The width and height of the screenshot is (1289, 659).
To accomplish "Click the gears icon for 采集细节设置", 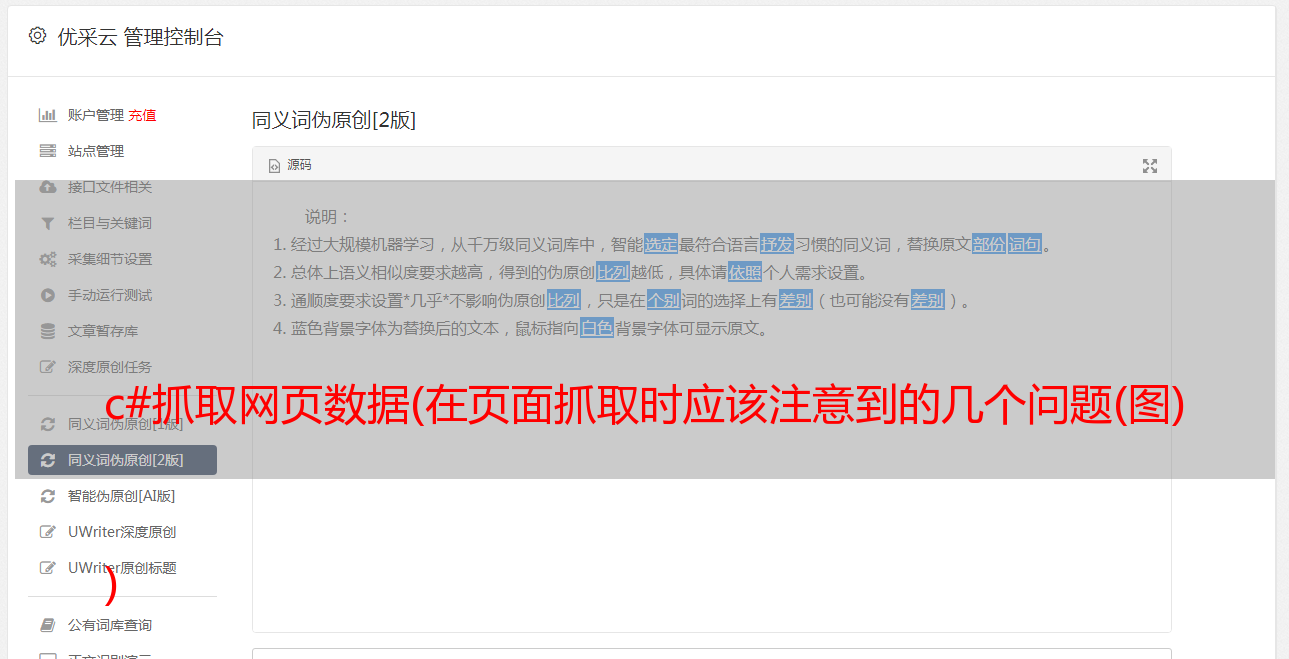I will click(47, 259).
